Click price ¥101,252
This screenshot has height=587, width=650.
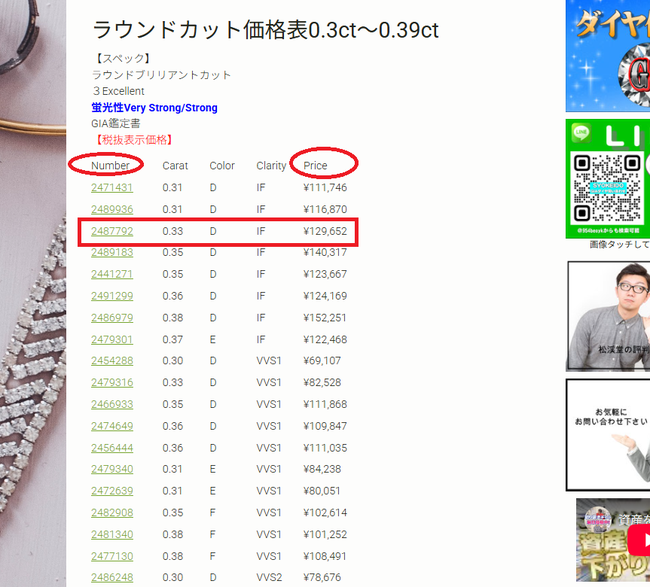click(x=325, y=534)
